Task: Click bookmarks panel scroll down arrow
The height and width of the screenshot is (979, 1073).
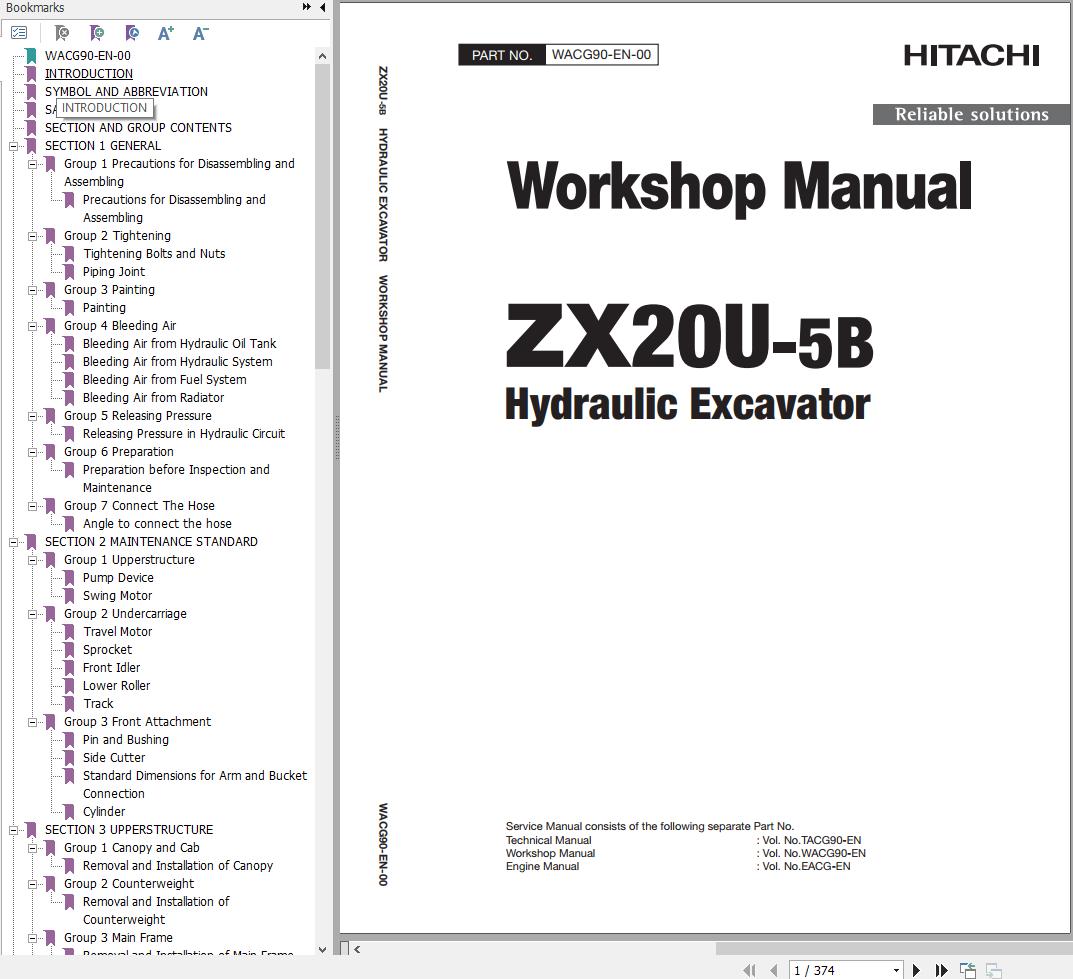Action: (x=322, y=949)
